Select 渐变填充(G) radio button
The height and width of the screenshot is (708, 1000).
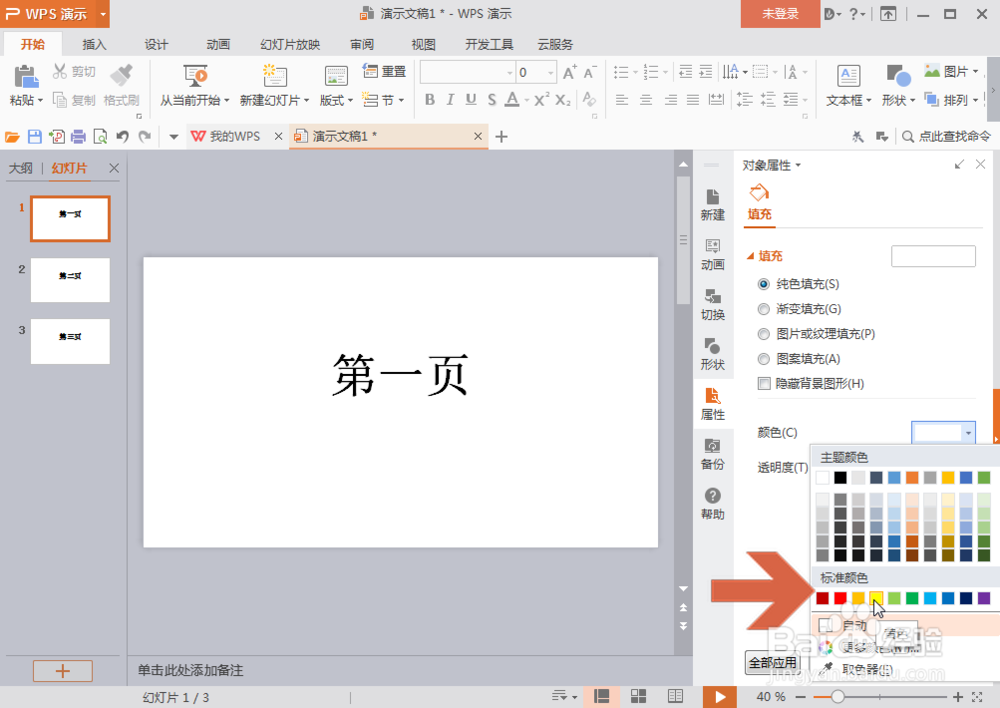tap(763, 309)
